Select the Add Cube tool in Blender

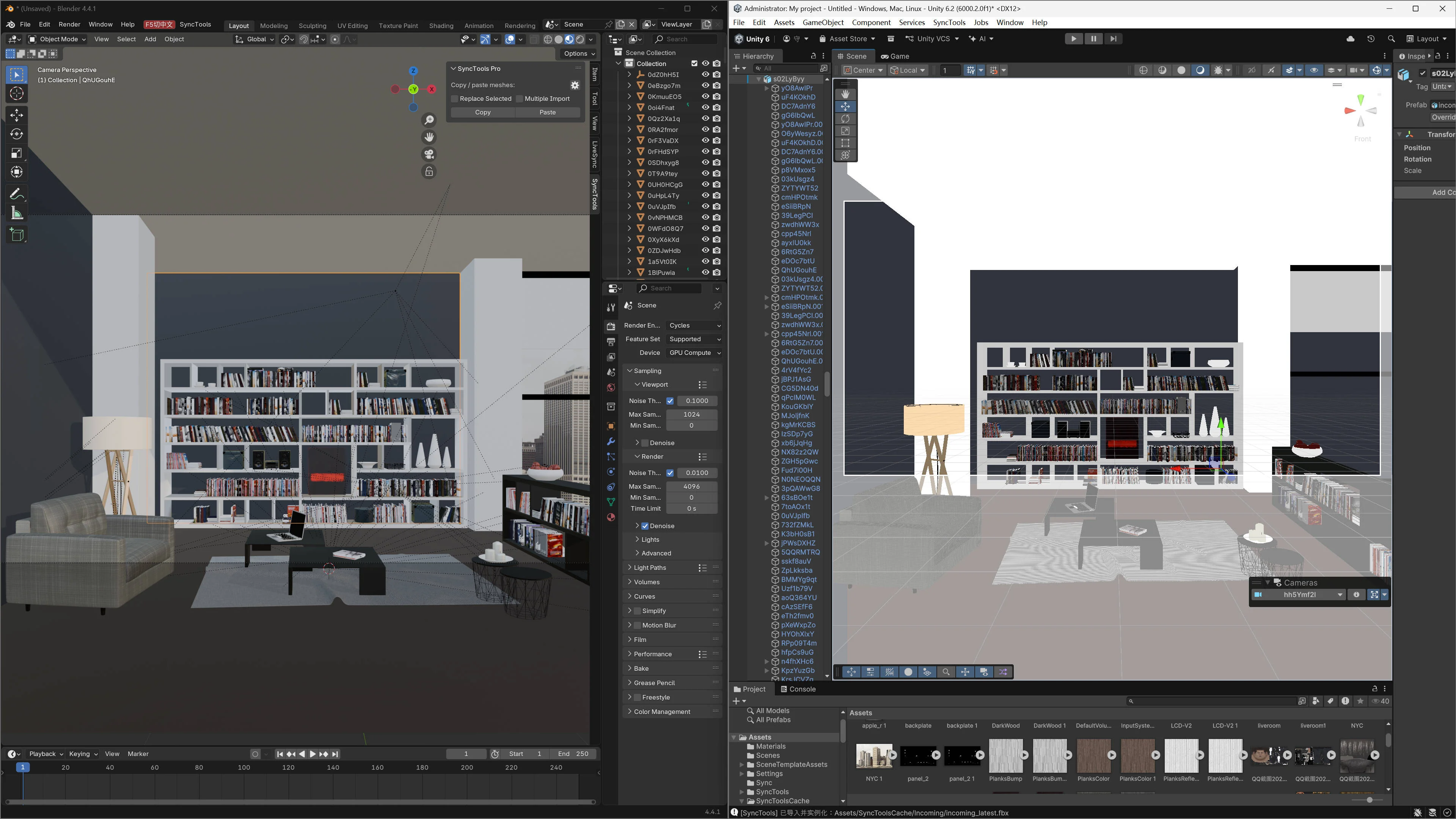pos(16,235)
